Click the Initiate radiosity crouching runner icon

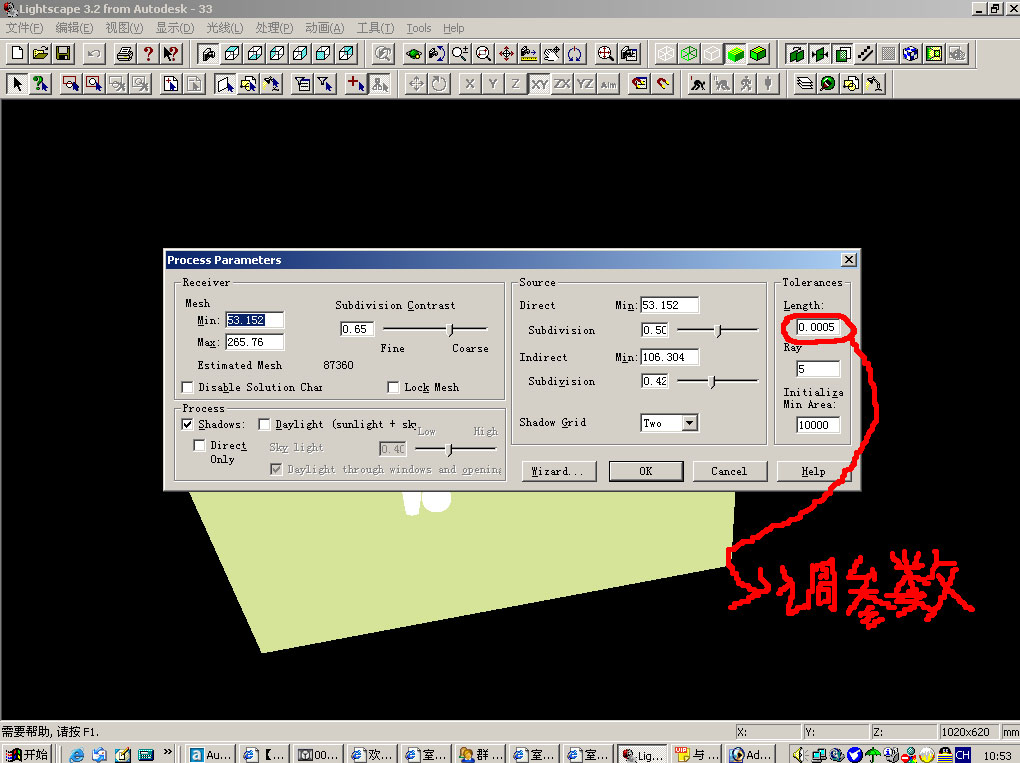click(698, 83)
